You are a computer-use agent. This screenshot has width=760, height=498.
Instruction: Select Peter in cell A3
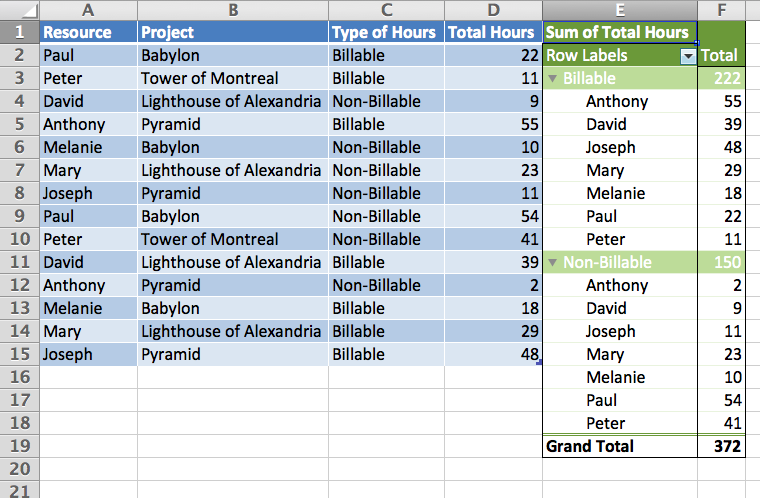coord(88,78)
